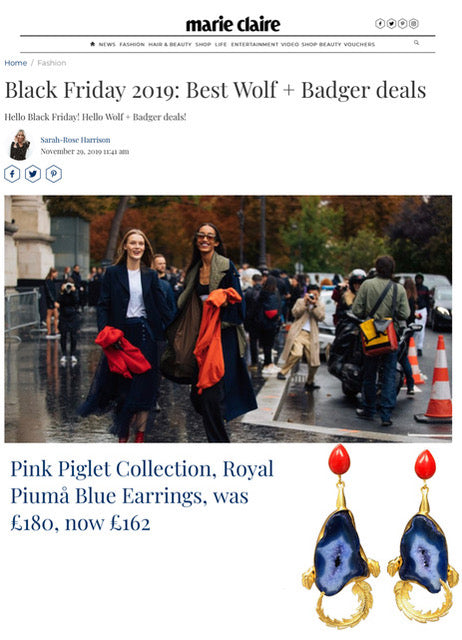Open the header Pinterest icon
The height and width of the screenshot is (640, 462).
tap(402, 24)
